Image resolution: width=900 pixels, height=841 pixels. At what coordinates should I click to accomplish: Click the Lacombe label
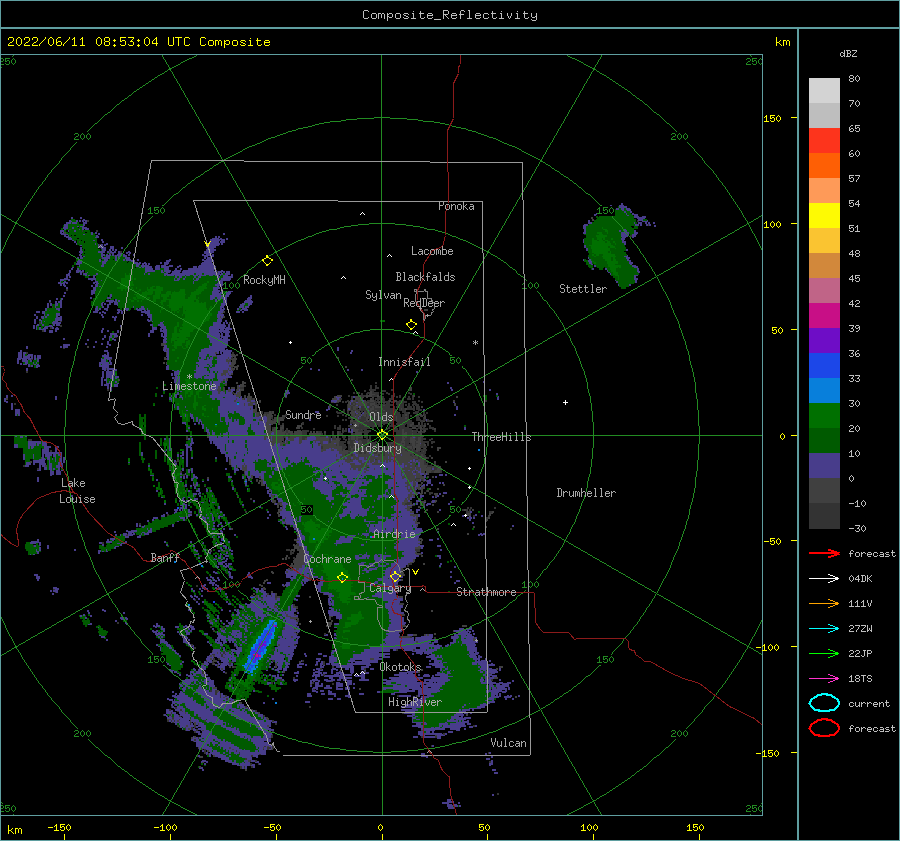coord(432,251)
